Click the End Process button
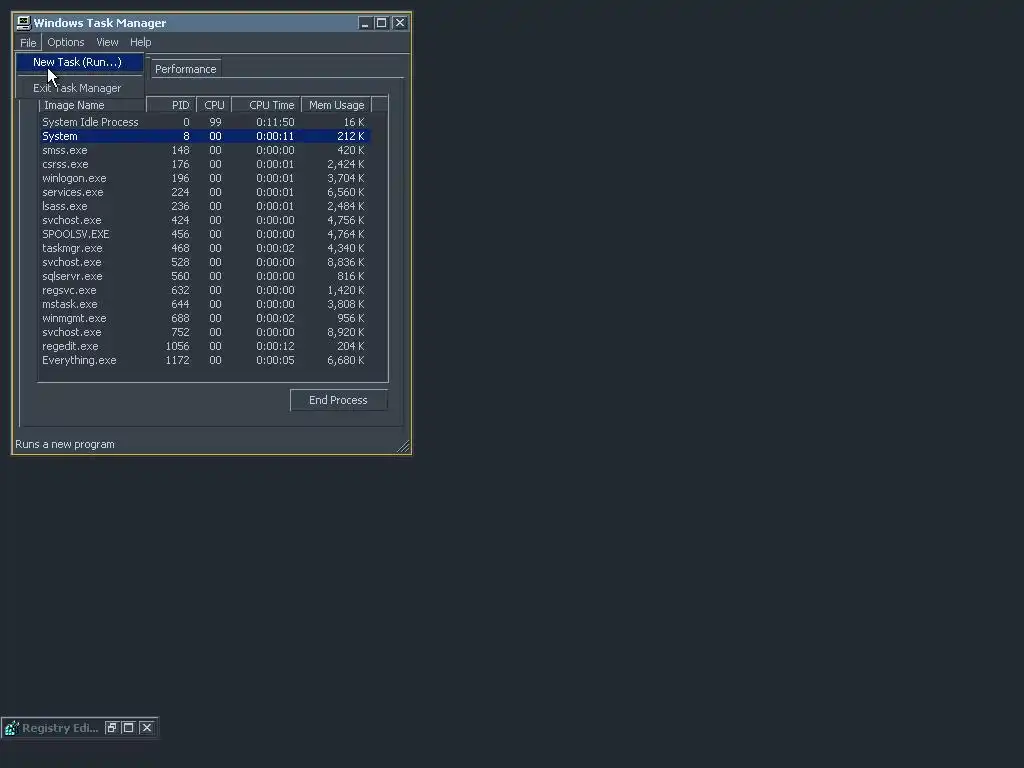The height and width of the screenshot is (768, 1024). click(x=338, y=400)
